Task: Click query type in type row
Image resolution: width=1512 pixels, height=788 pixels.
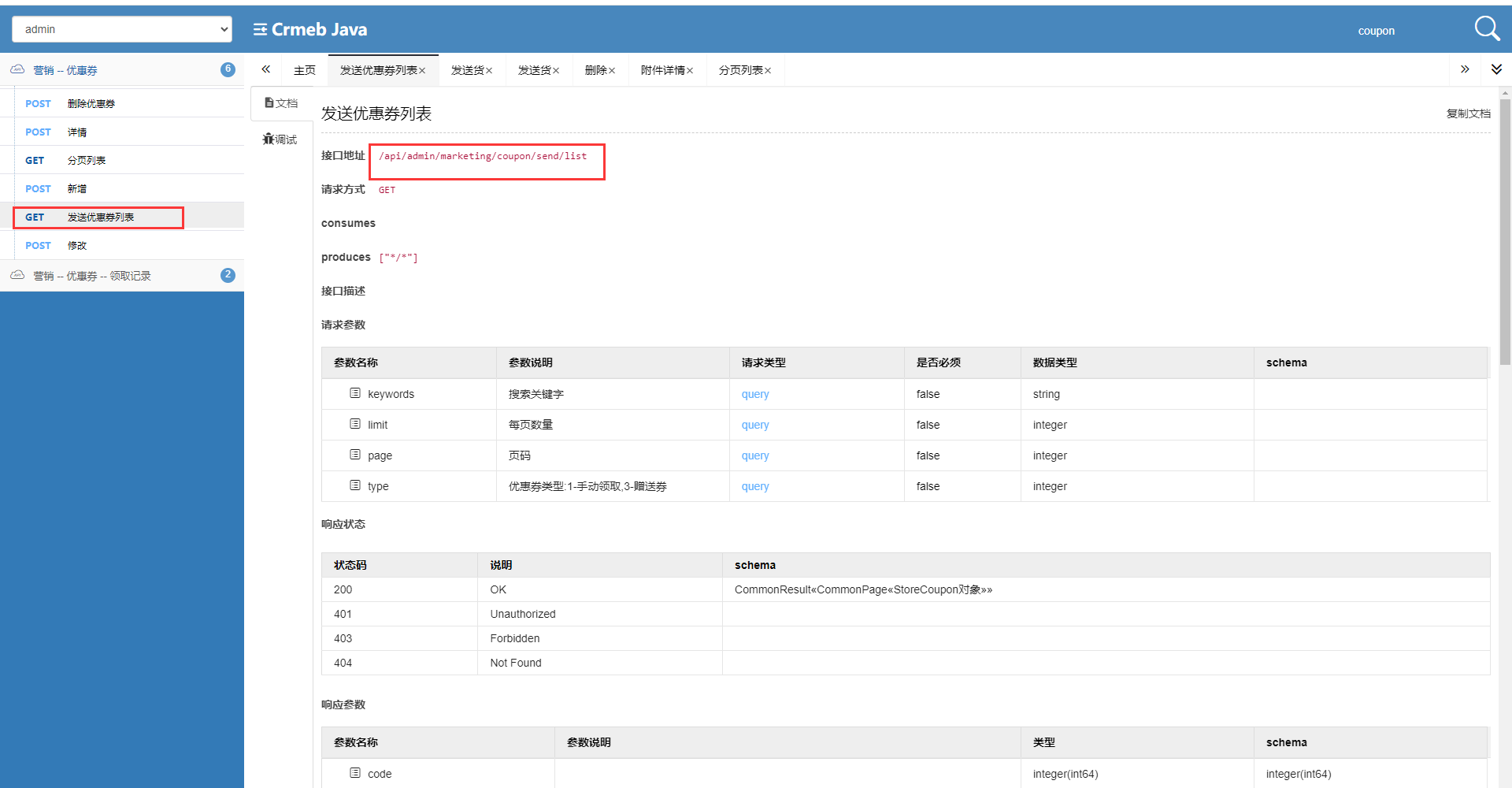Action: tap(755, 486)
